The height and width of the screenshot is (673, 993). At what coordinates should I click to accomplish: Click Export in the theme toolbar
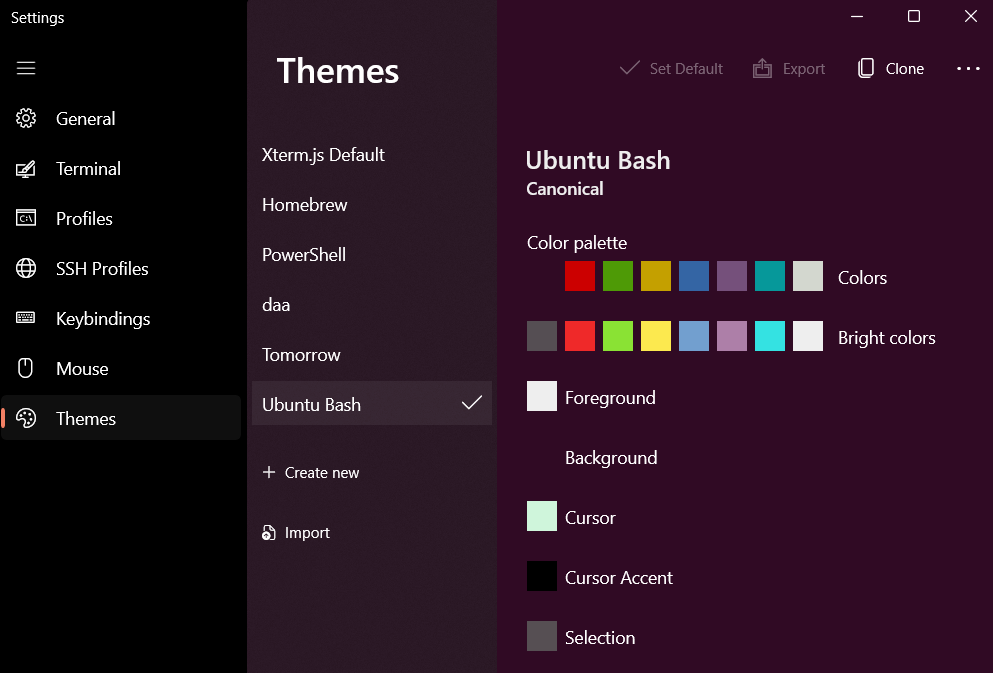click(789, 69)
